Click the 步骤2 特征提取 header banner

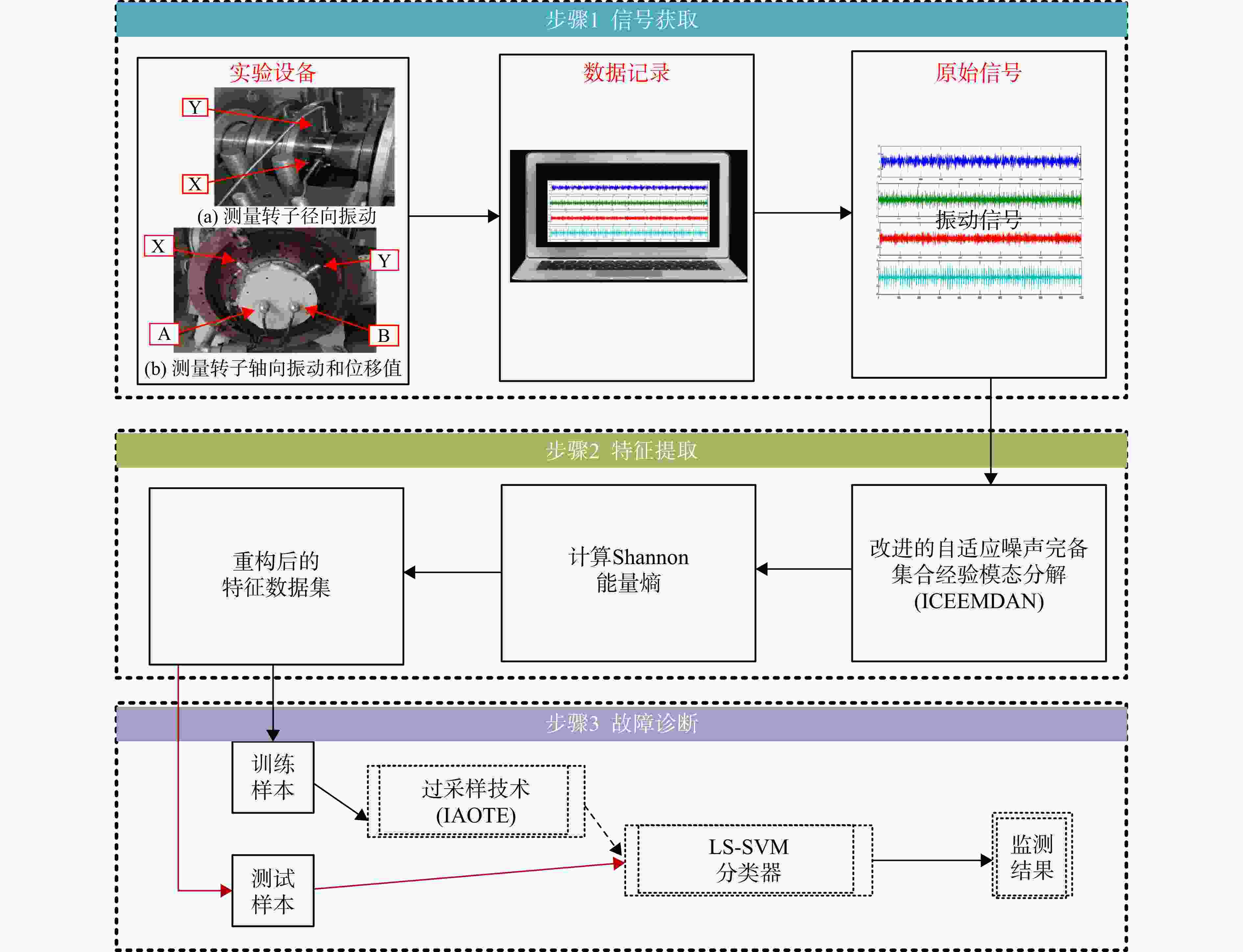pos(621,450)
